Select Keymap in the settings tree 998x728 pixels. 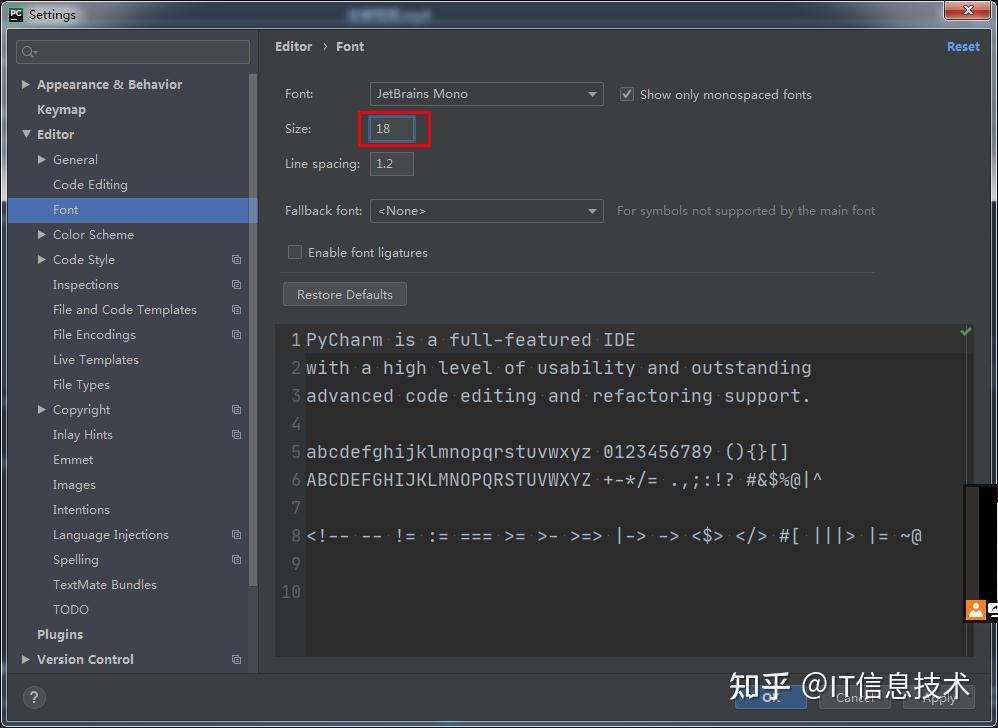click(x=61, y=109)
